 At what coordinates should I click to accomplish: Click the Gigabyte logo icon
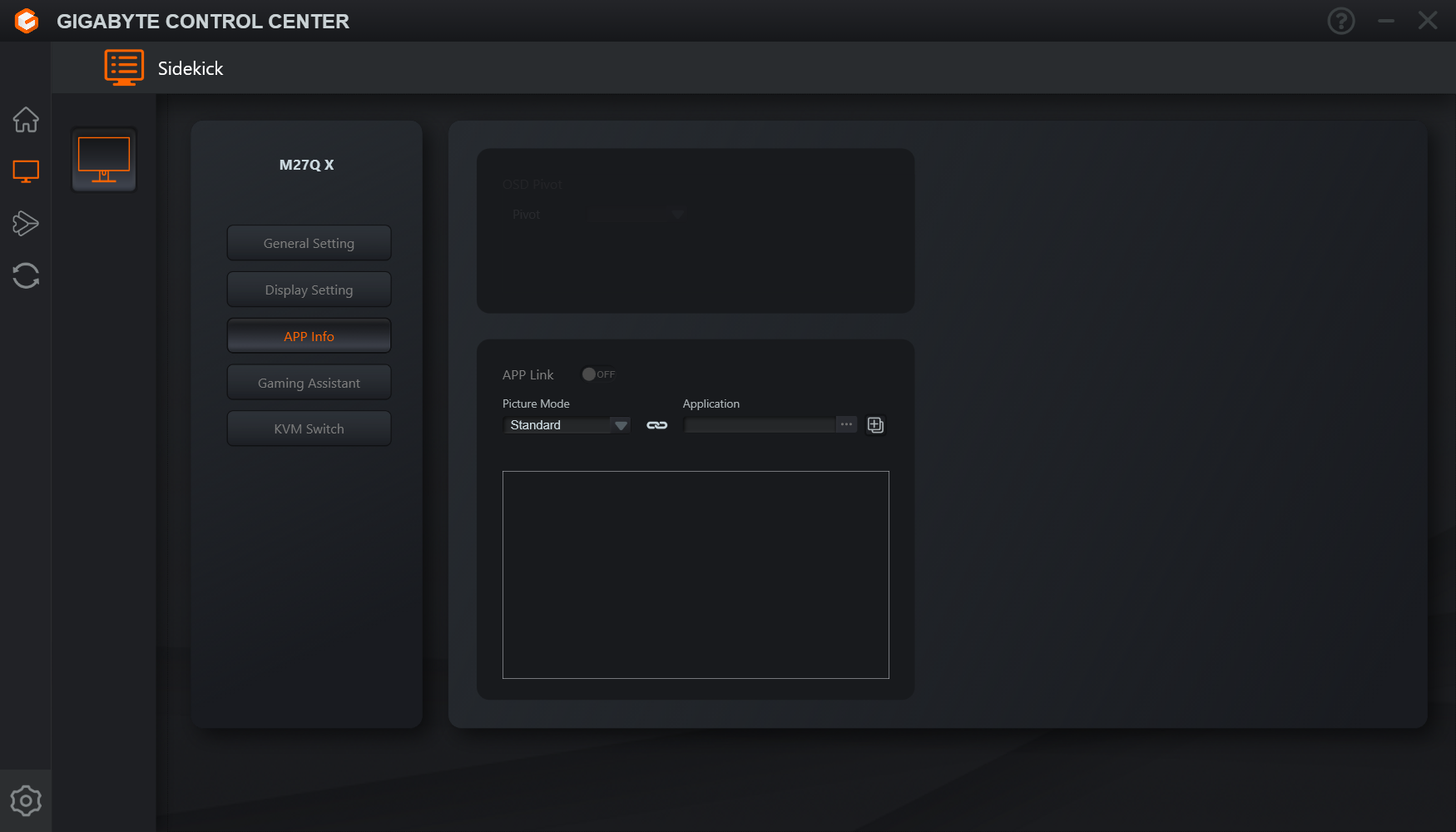tap(27, 21)
